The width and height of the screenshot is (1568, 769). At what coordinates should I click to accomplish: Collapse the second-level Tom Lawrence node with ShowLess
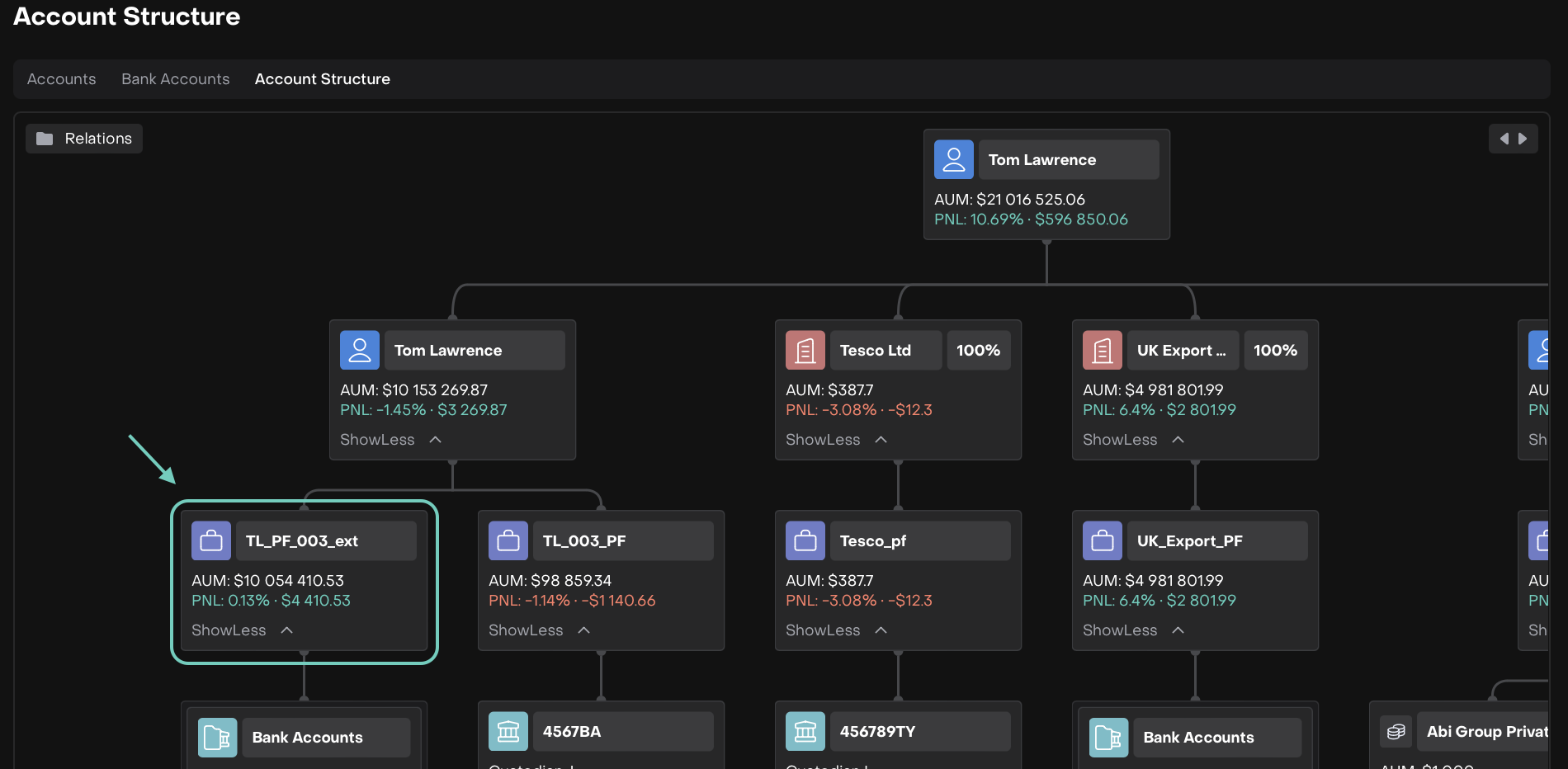click(x=390, y=440)
